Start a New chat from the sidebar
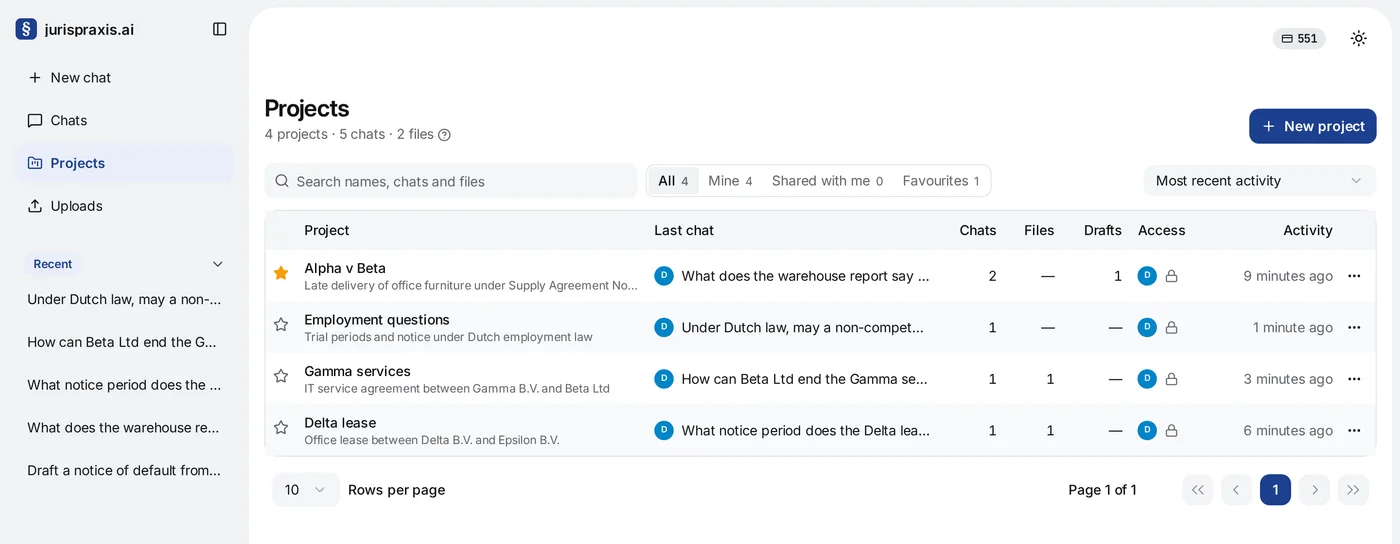The image size is (1400, 544). 124,77
